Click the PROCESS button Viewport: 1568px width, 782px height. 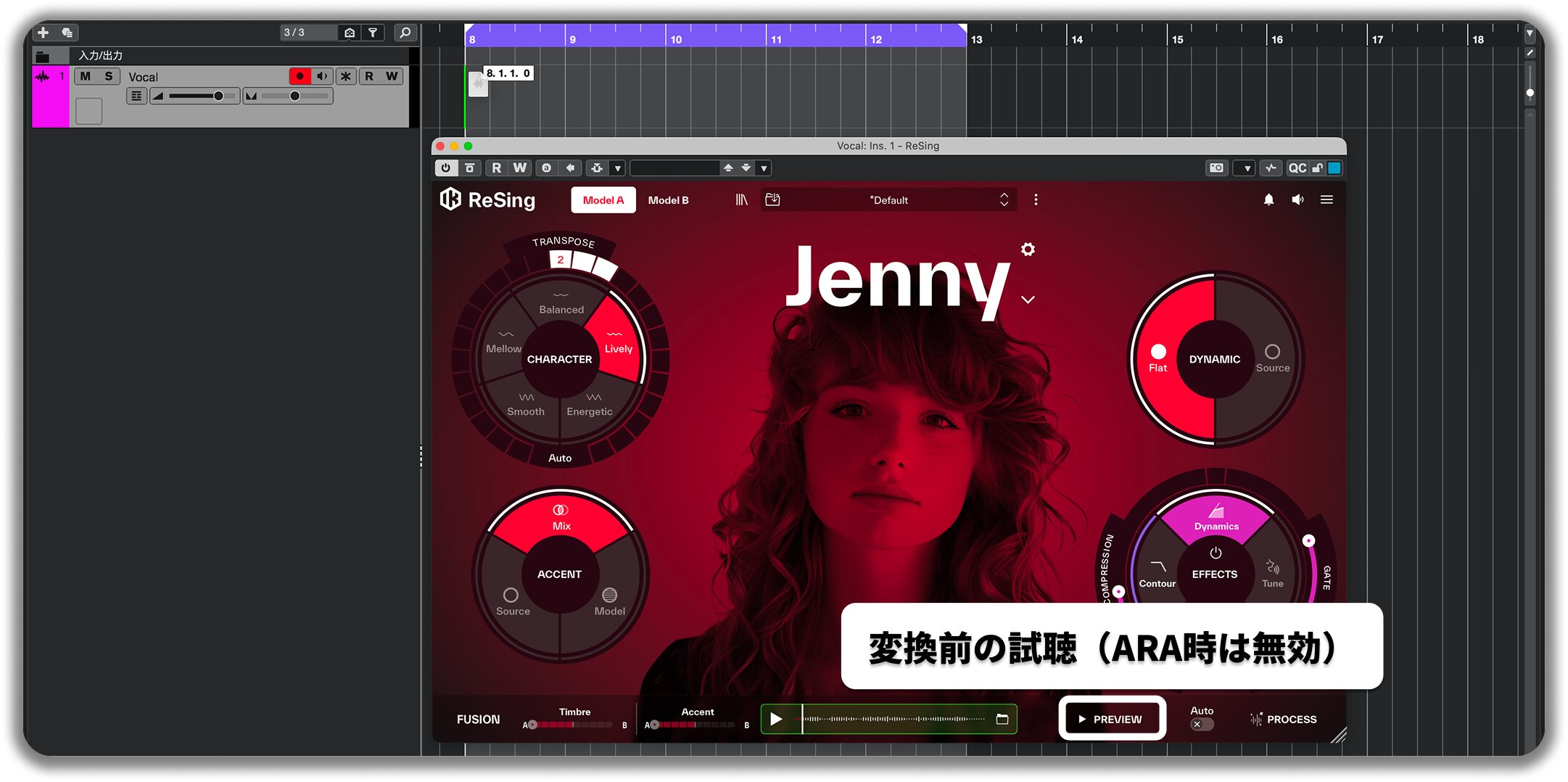(1283, 719)
